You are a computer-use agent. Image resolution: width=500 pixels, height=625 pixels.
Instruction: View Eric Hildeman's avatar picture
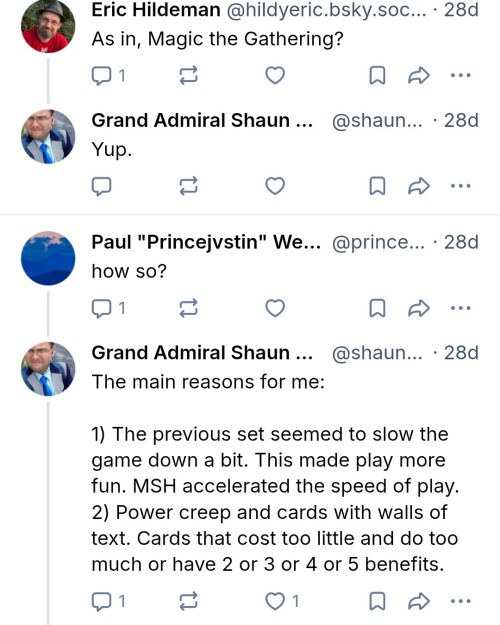click(x=48, y=26)
